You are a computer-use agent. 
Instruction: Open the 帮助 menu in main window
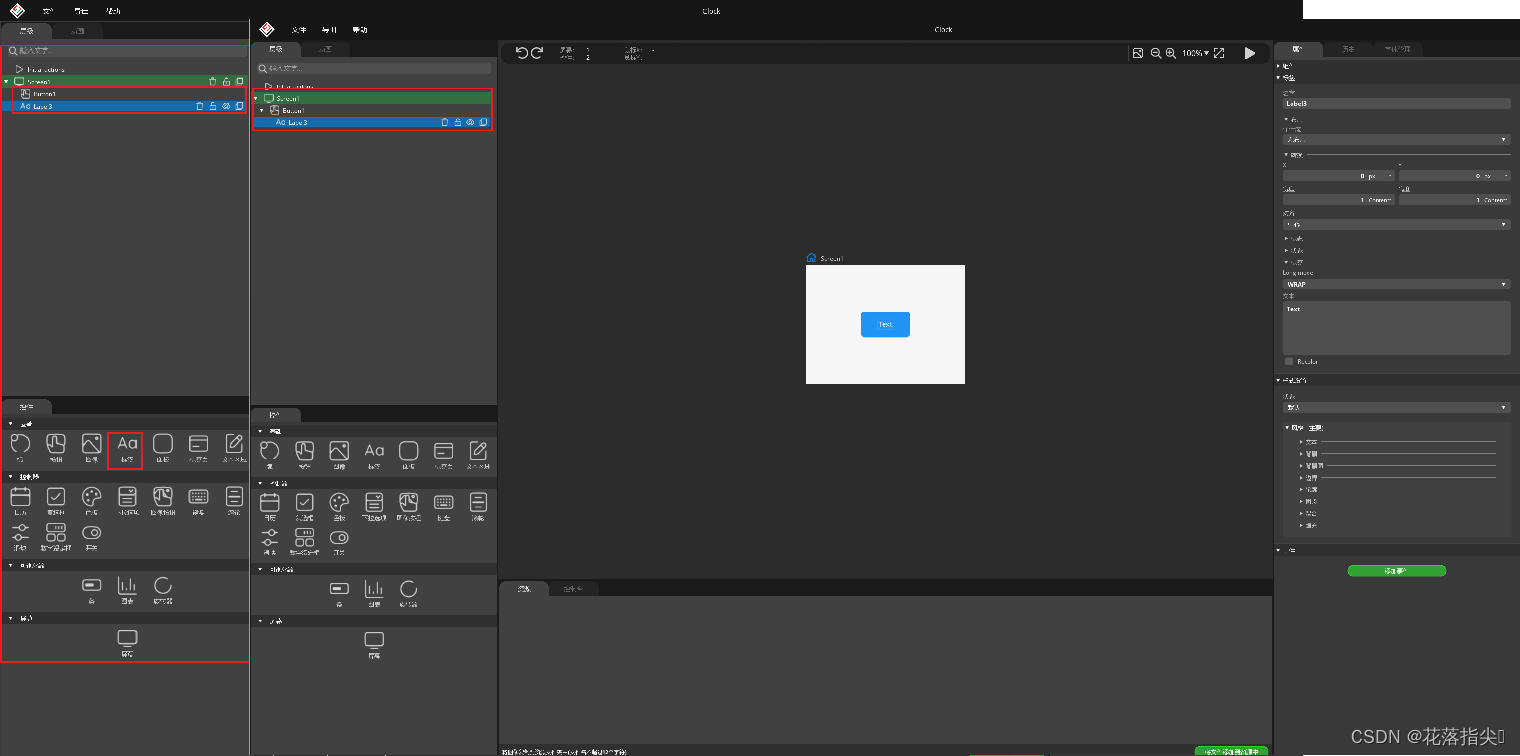pyautogui.click(x=359, y=30)
